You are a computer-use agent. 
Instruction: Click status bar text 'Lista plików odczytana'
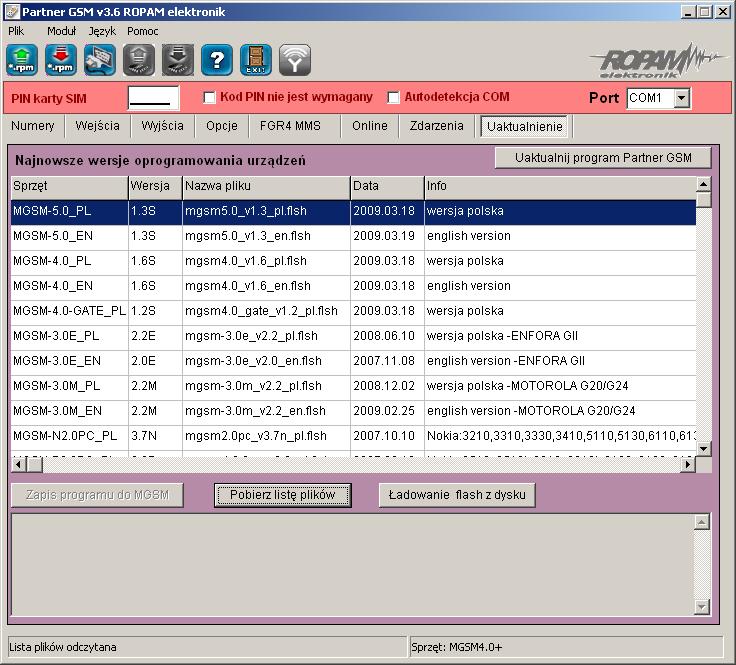click(62, 647)
